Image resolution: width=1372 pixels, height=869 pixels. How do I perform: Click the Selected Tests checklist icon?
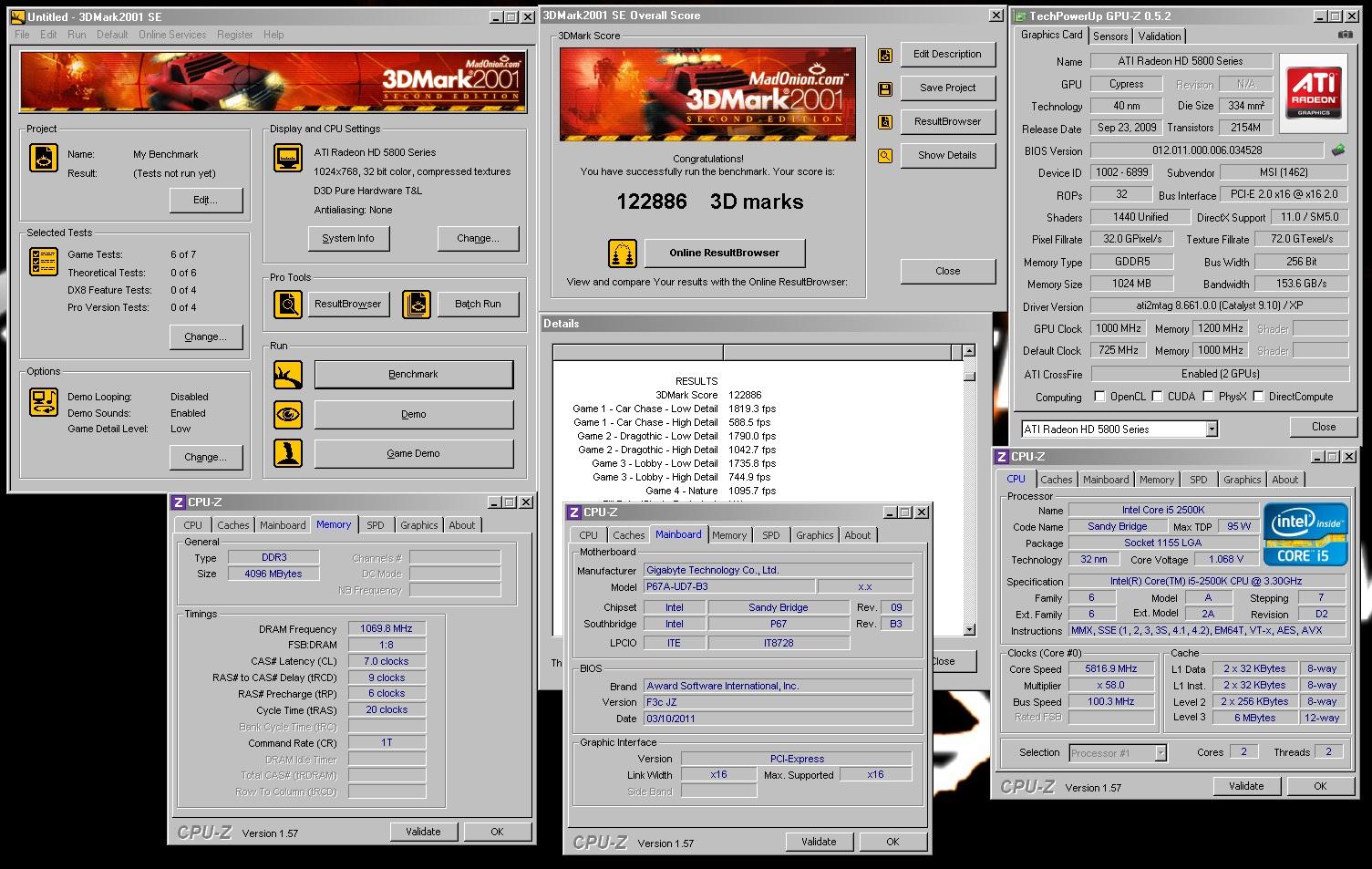click(x=44, y=262)
